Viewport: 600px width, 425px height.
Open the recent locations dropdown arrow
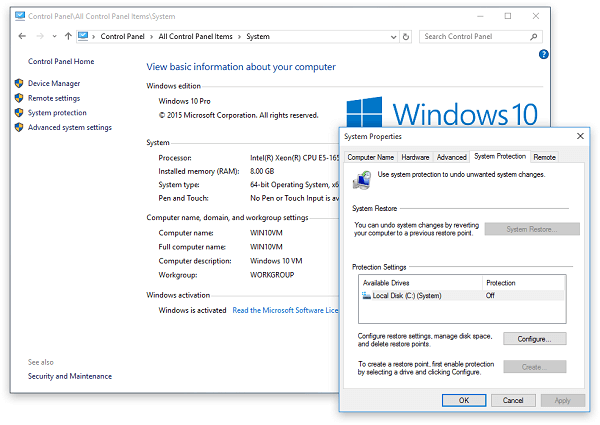click(54, 36)
